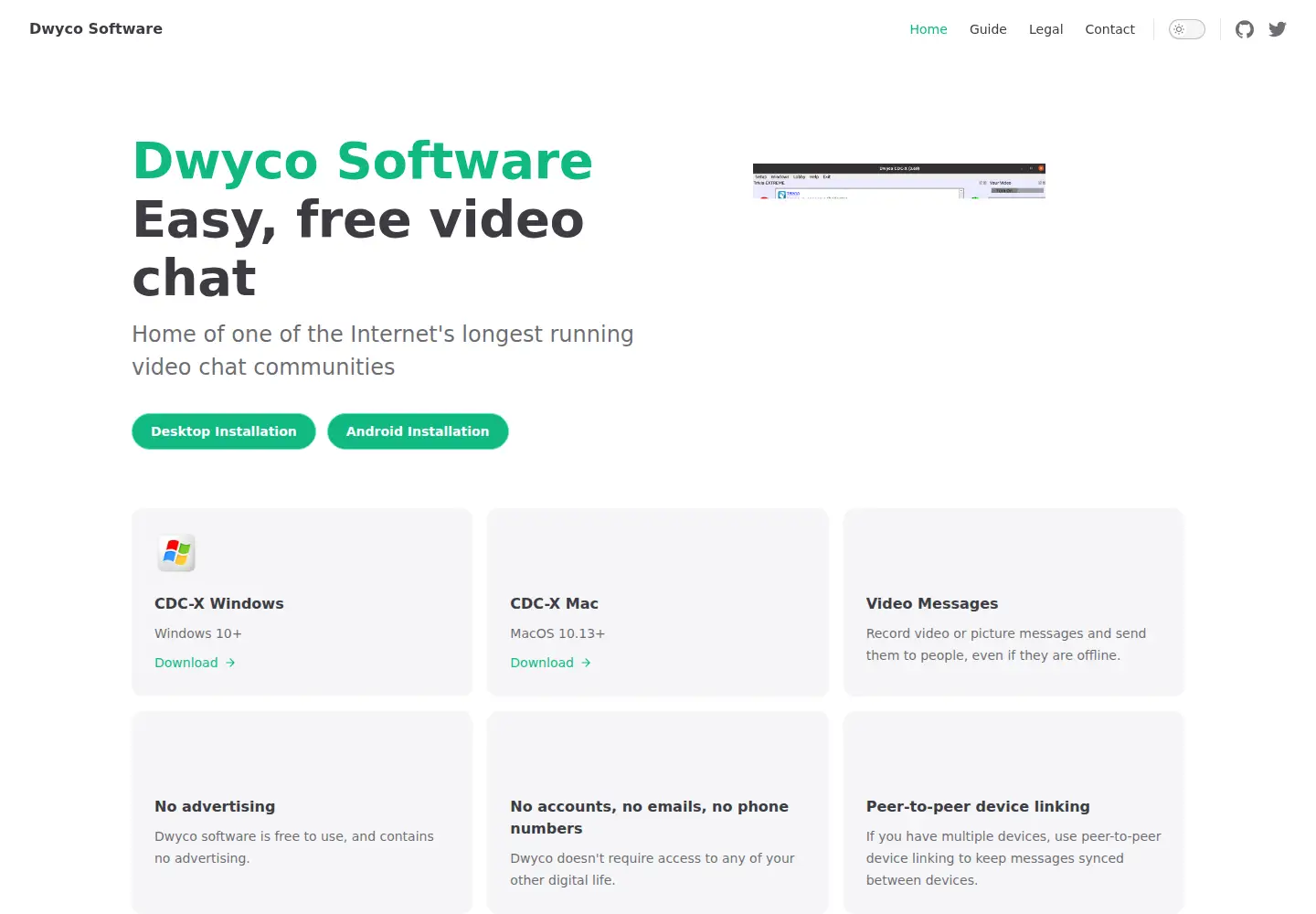Open the Contact nav item

click(x=1109, y=29)
